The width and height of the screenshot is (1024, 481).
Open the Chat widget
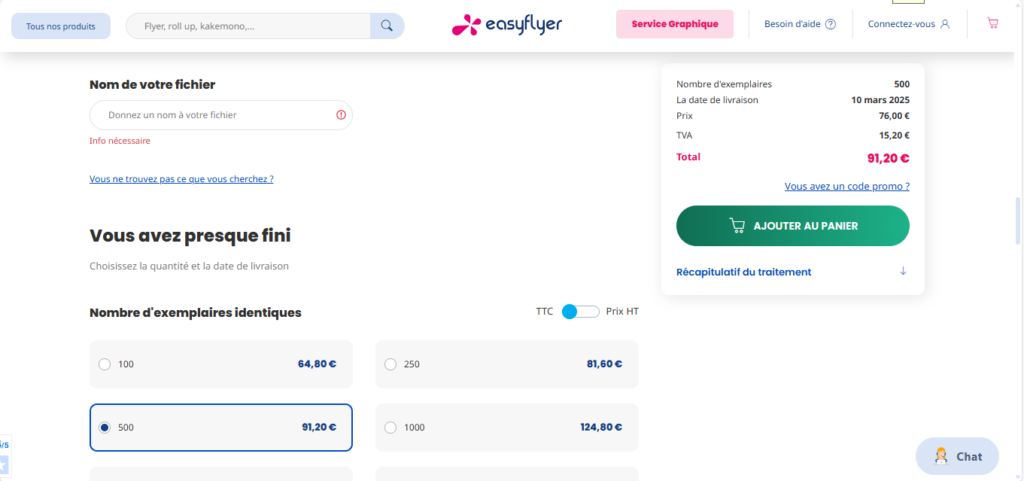957,456
